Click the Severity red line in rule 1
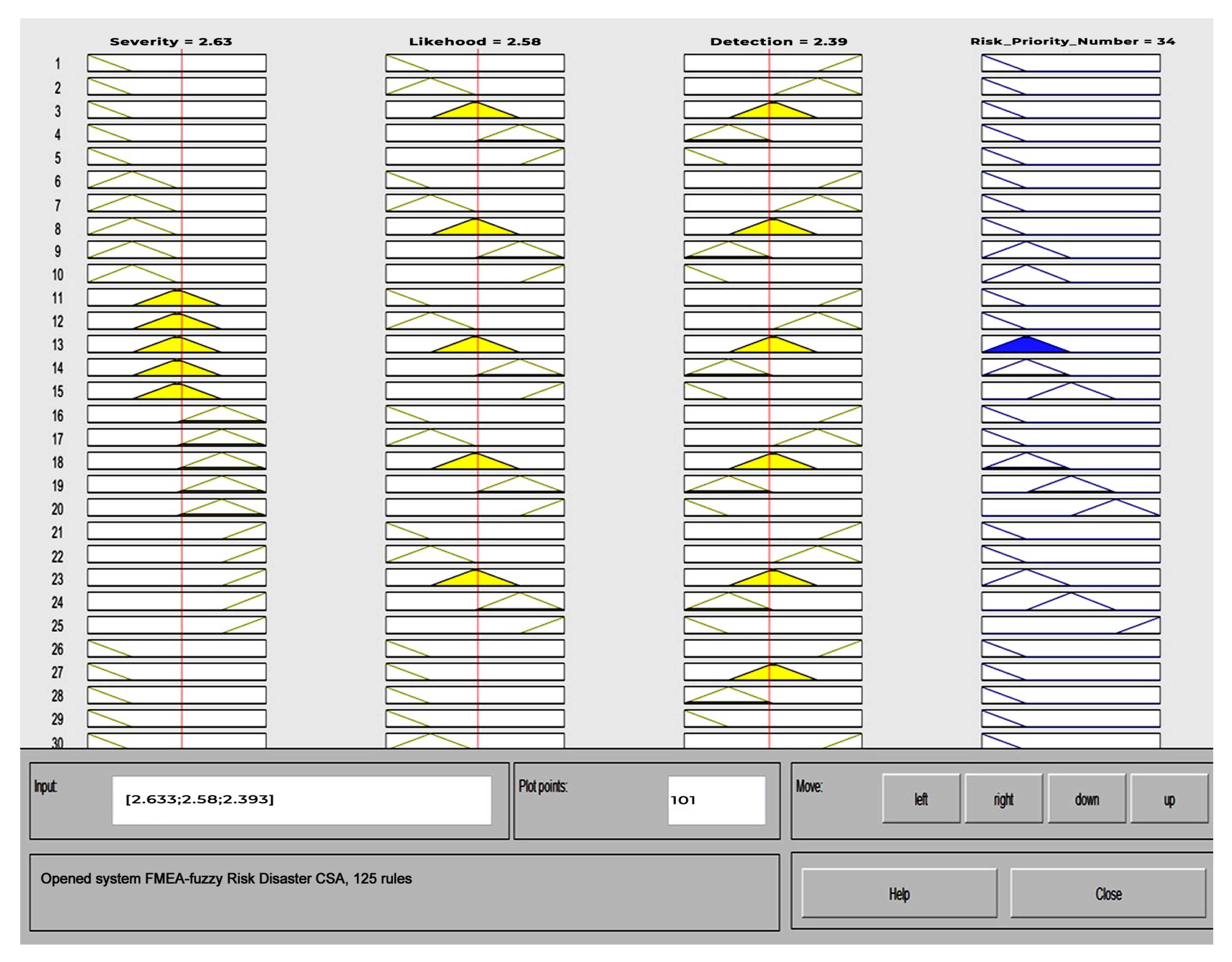Viewport: 1232px width, 962px height. pos(182,63)
